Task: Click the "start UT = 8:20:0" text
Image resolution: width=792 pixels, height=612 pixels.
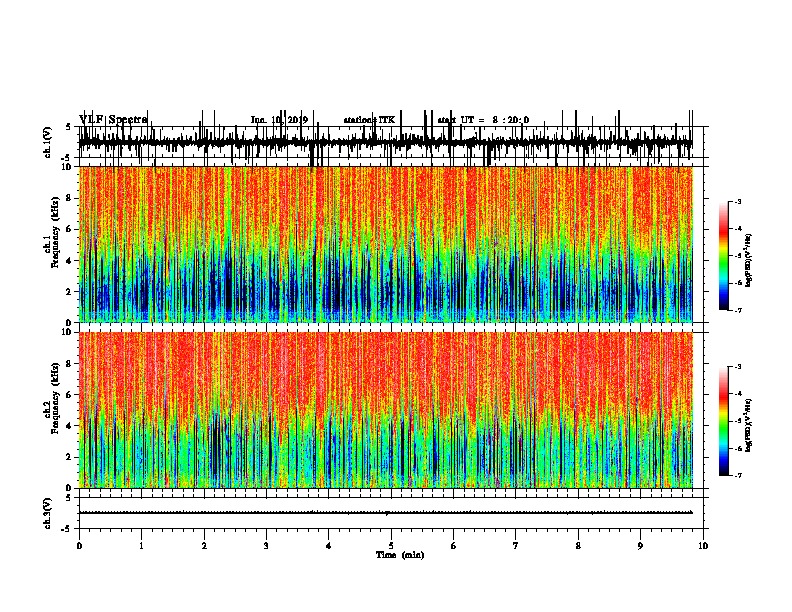Action: pyautogui.click(x=483, y=120)
